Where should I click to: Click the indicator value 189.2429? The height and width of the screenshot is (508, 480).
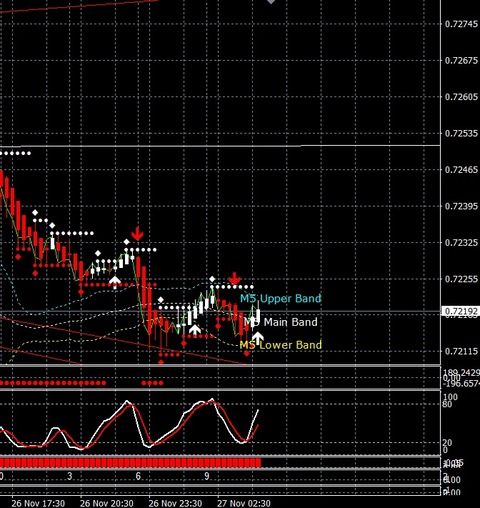click(x=461, y=372)
